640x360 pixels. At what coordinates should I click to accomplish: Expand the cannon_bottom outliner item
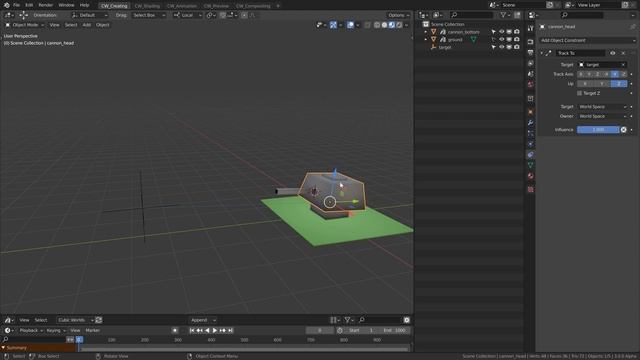coord(426,32)
